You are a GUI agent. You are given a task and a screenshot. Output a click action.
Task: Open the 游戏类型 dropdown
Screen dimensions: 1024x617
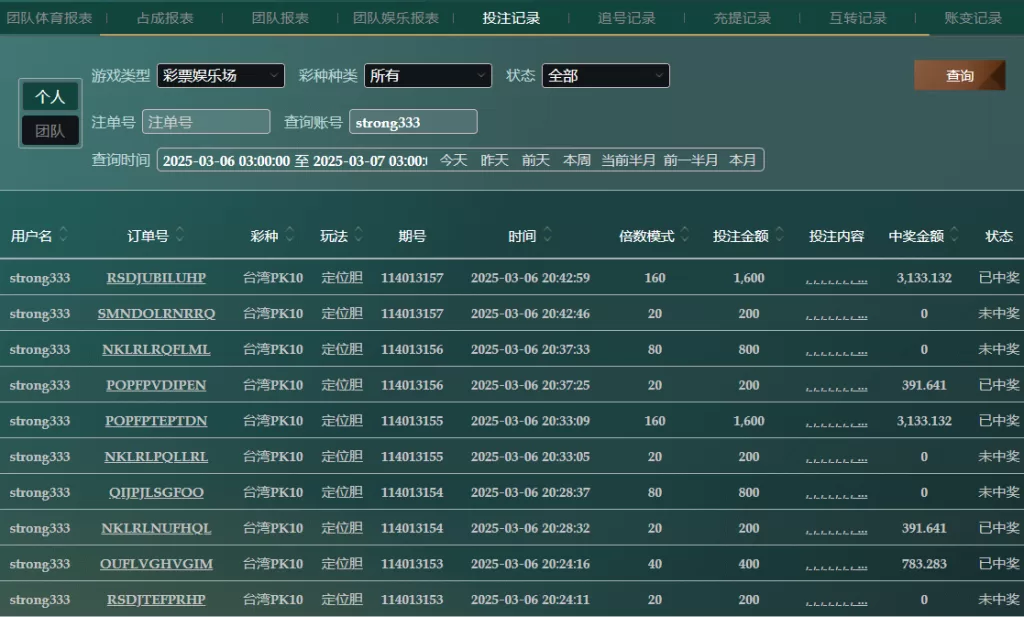220,76
